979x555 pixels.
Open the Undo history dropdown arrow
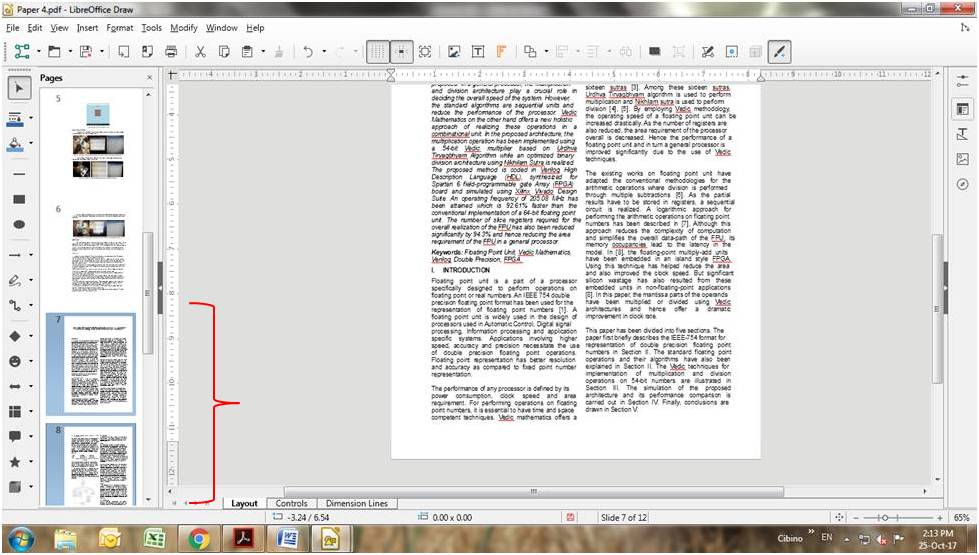[x=323, y=52]
